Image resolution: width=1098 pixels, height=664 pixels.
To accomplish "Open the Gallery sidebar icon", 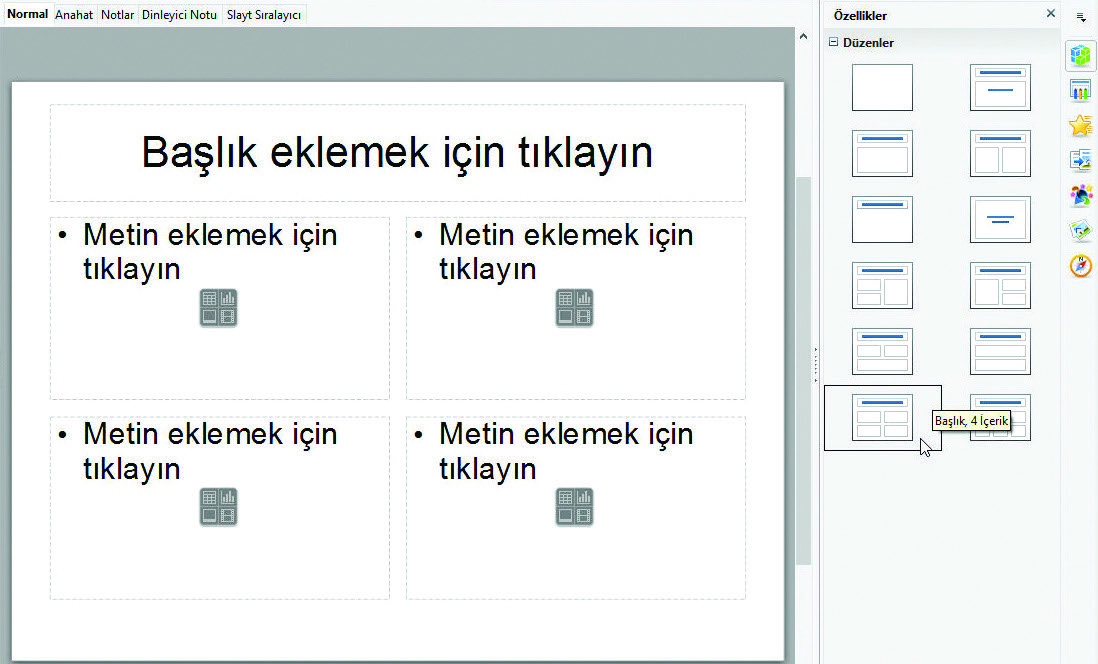I will (1080, 231).
